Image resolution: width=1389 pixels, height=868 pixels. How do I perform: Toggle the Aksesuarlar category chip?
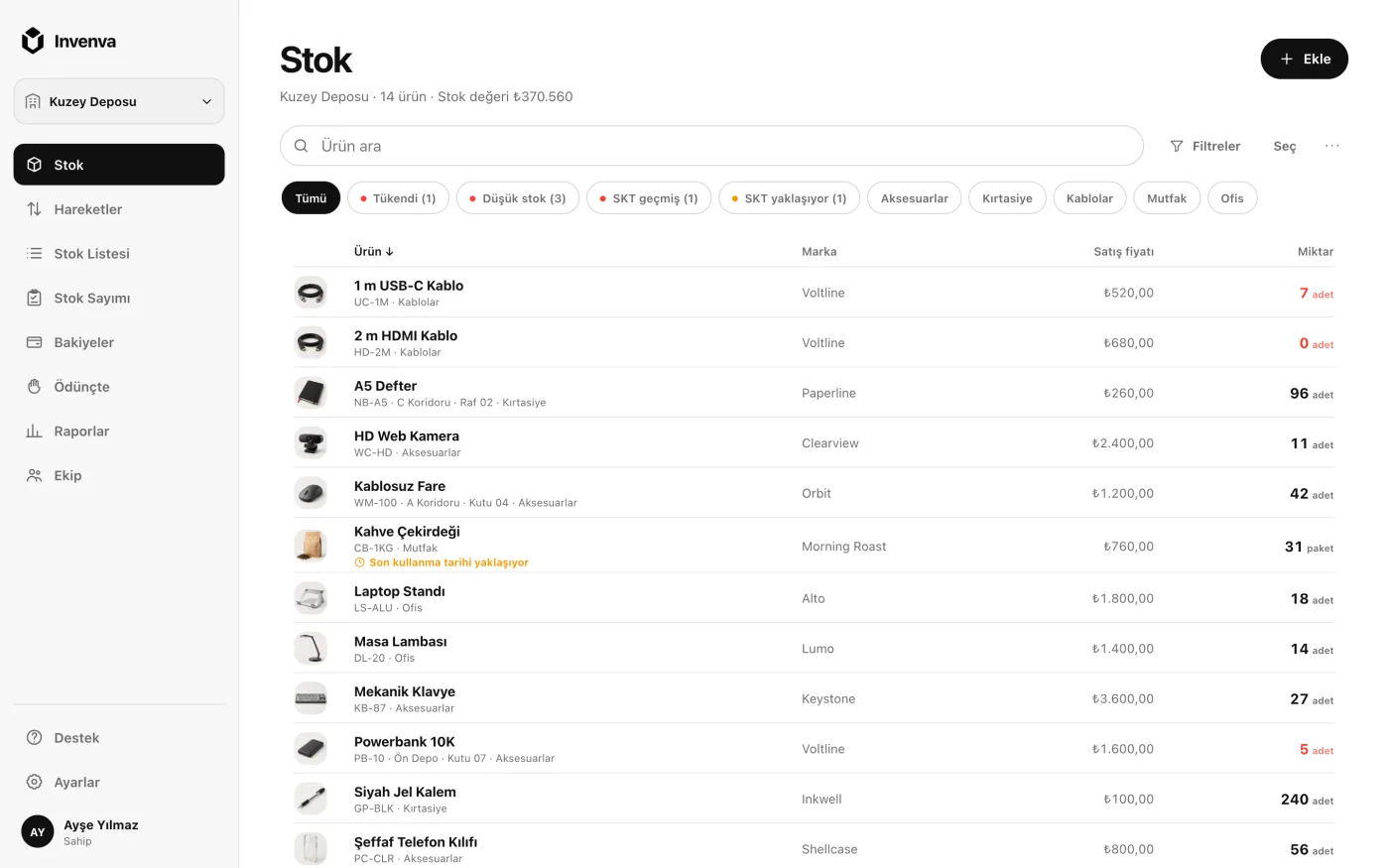pos(914,198)
